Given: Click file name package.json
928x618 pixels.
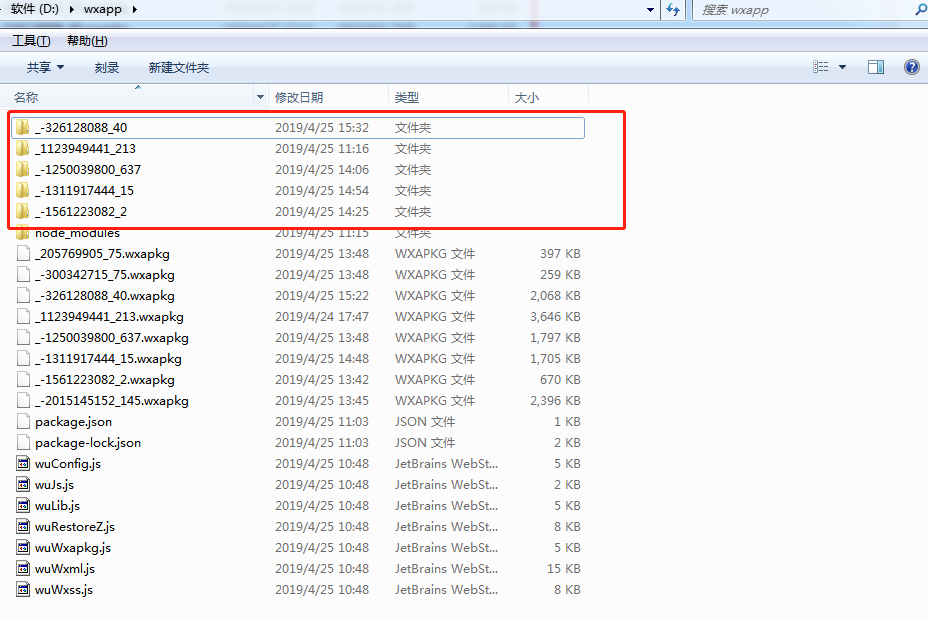Looking at the screenshot, I should click(73, 422).
